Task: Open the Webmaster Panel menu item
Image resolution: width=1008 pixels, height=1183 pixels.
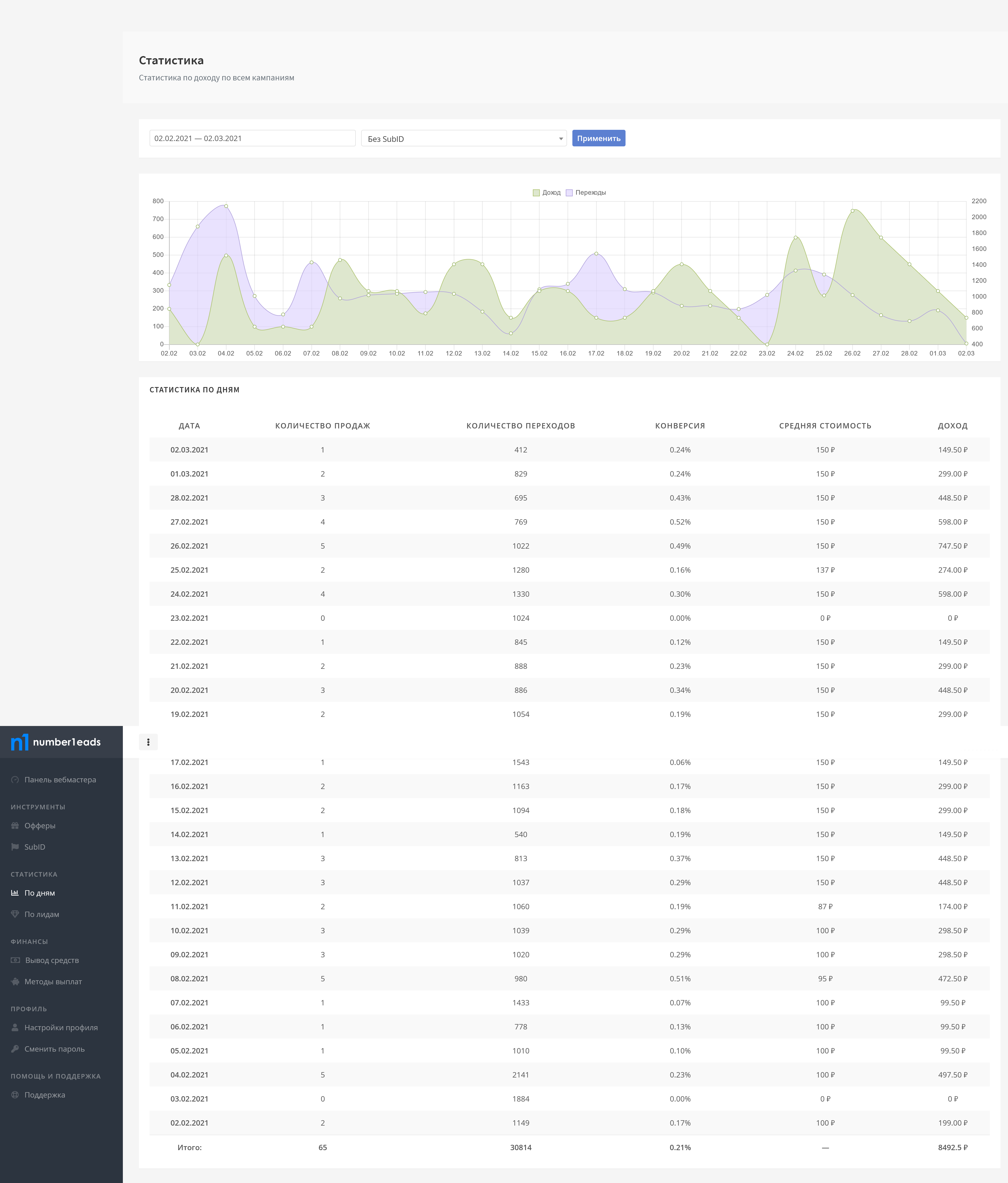Action: 60,780
